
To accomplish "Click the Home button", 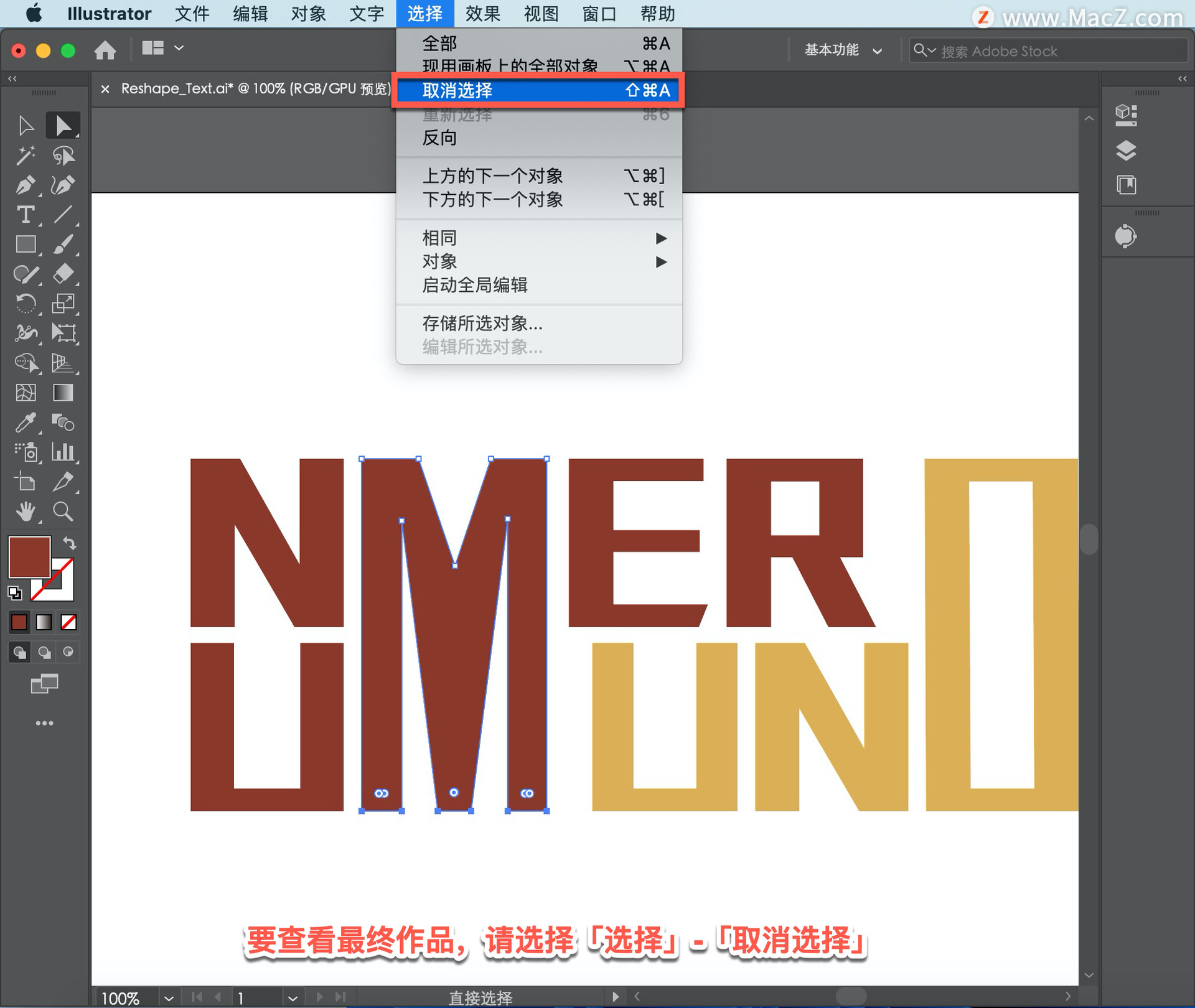I will (x=105, y=50).
